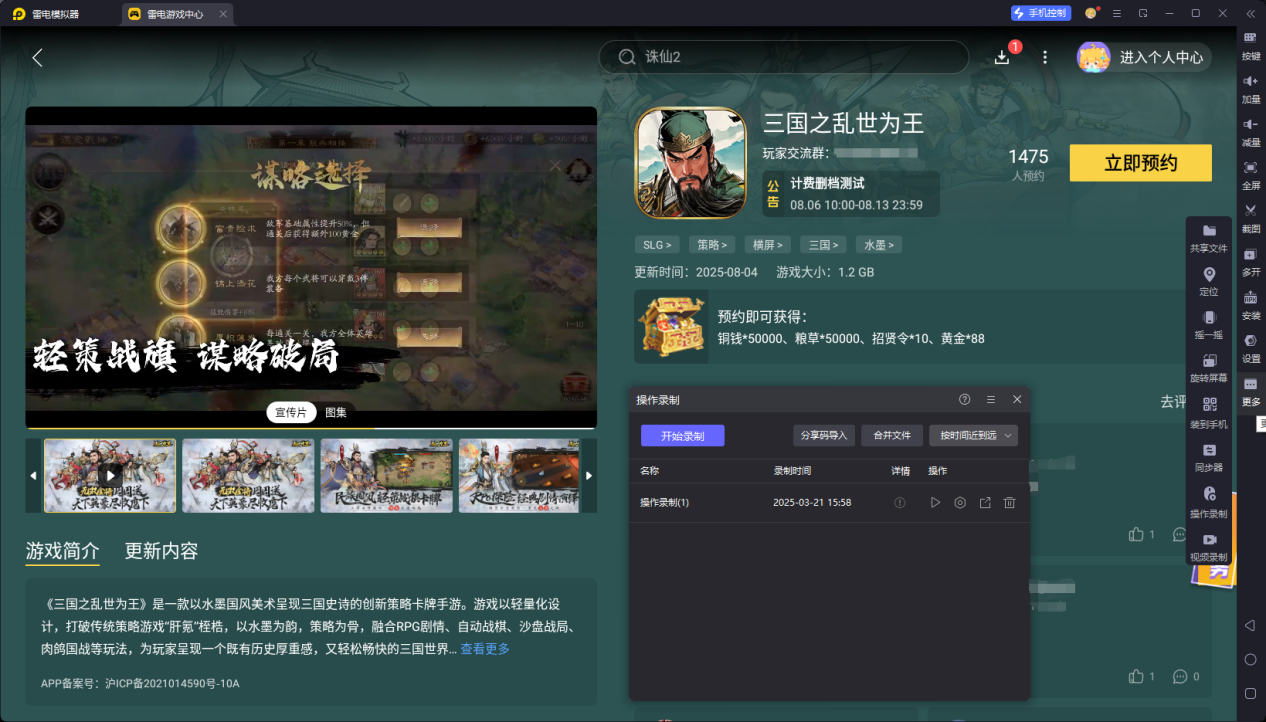Go back with the left arrow
1266x722 pixels.
point(38,57)
